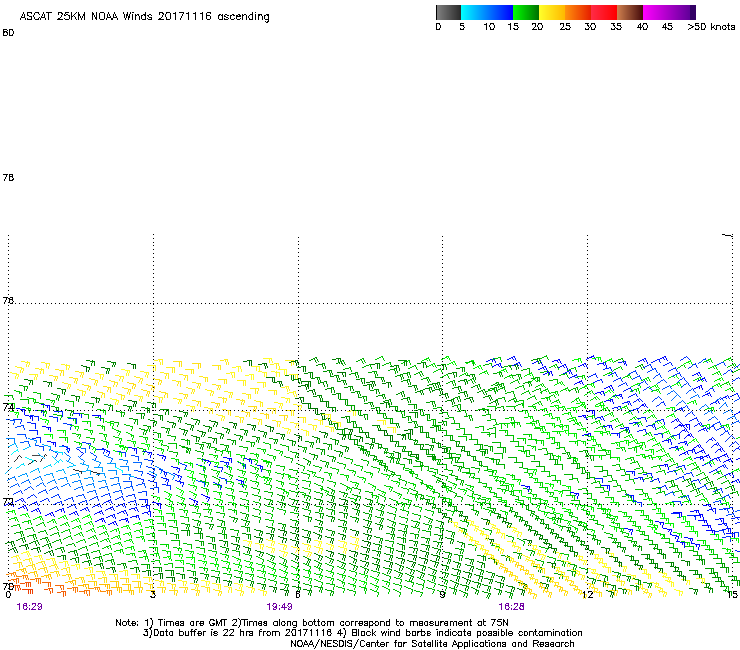The height and width of the screenshot is (650, 740).
Task: Select the brown 35-40 knots legend swatch
Action: coord(630,12)
